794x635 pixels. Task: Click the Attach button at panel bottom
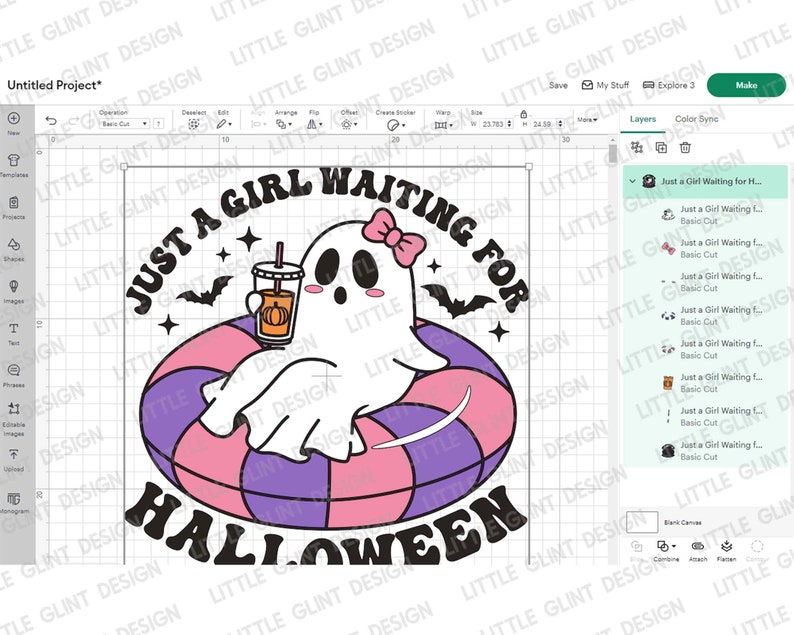[x=697, y=551]
